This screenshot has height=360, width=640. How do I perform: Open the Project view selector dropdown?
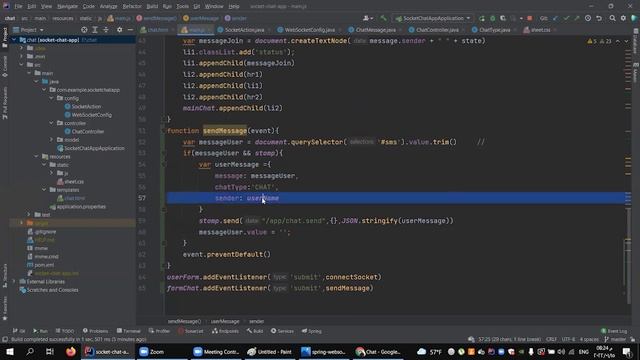(x=28, y=30)
